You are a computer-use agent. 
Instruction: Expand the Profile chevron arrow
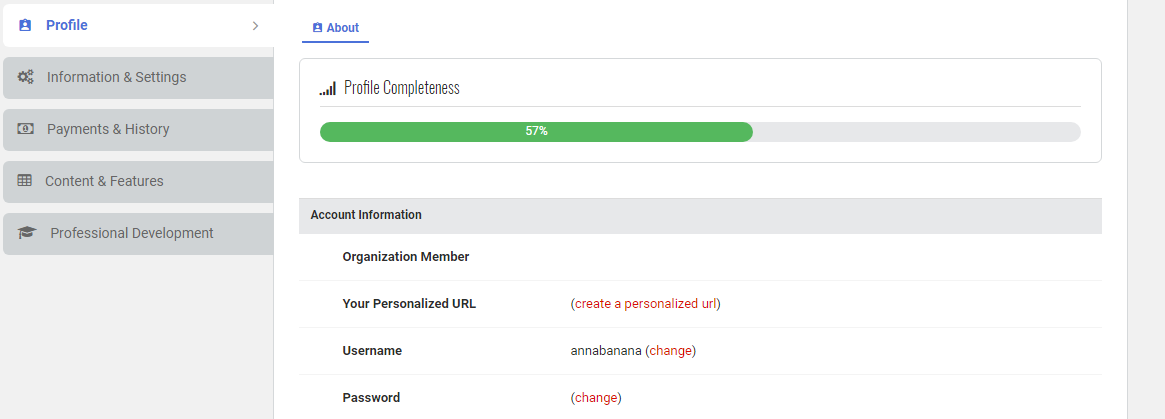point(255,25)
